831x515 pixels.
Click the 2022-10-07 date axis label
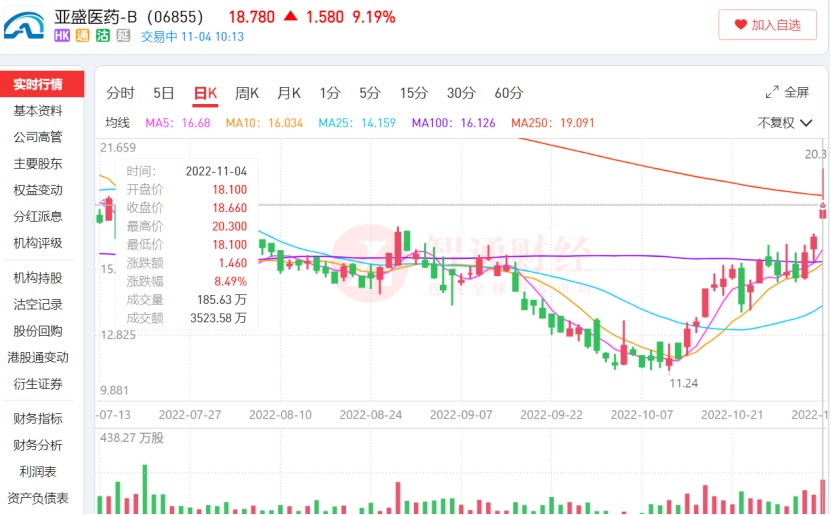pyautogui.click(x=642, y=415)
